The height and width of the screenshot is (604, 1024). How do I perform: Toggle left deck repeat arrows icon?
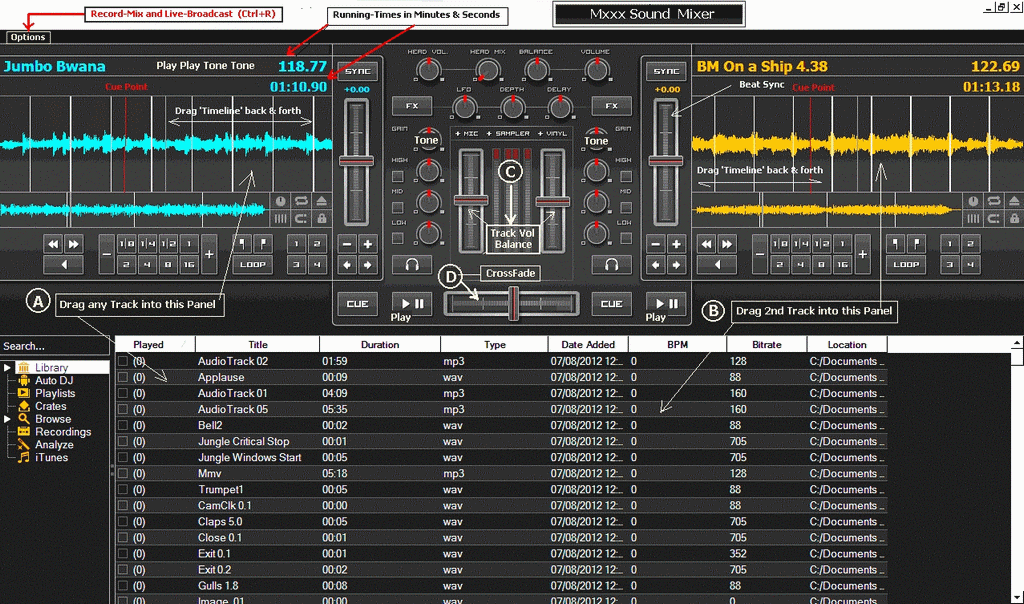[x=301, y=201]
